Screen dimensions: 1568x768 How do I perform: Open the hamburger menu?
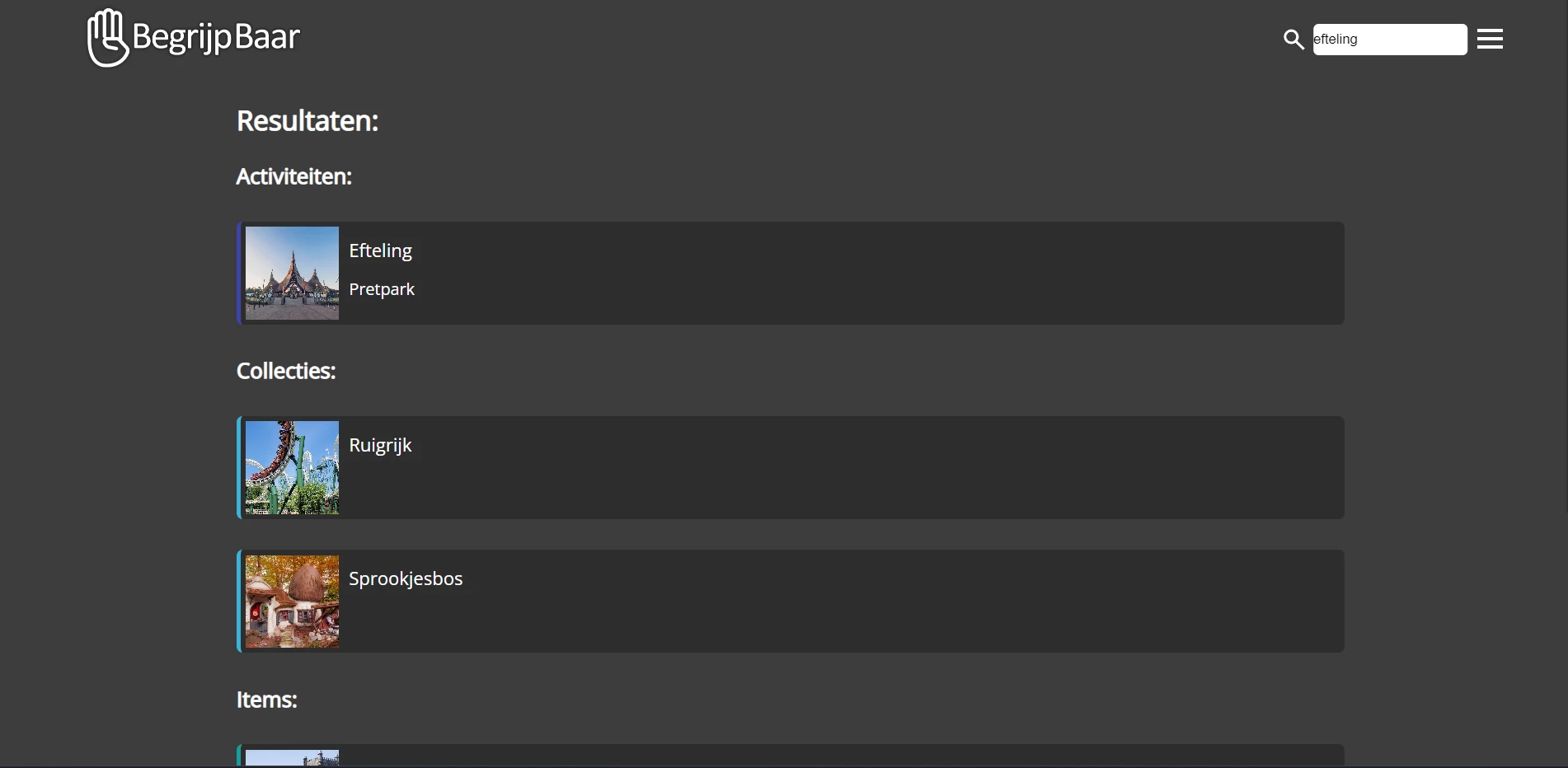coord(1490,39)
